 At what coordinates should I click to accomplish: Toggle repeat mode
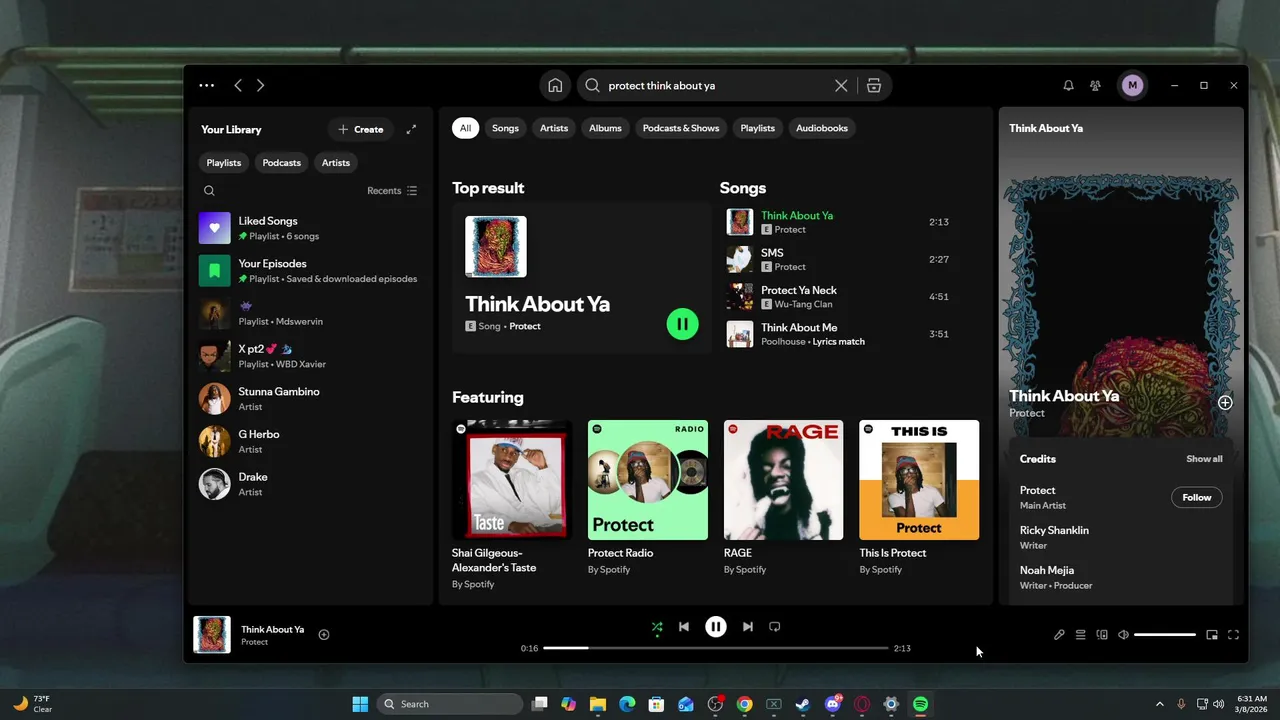[x=775, y=627]
